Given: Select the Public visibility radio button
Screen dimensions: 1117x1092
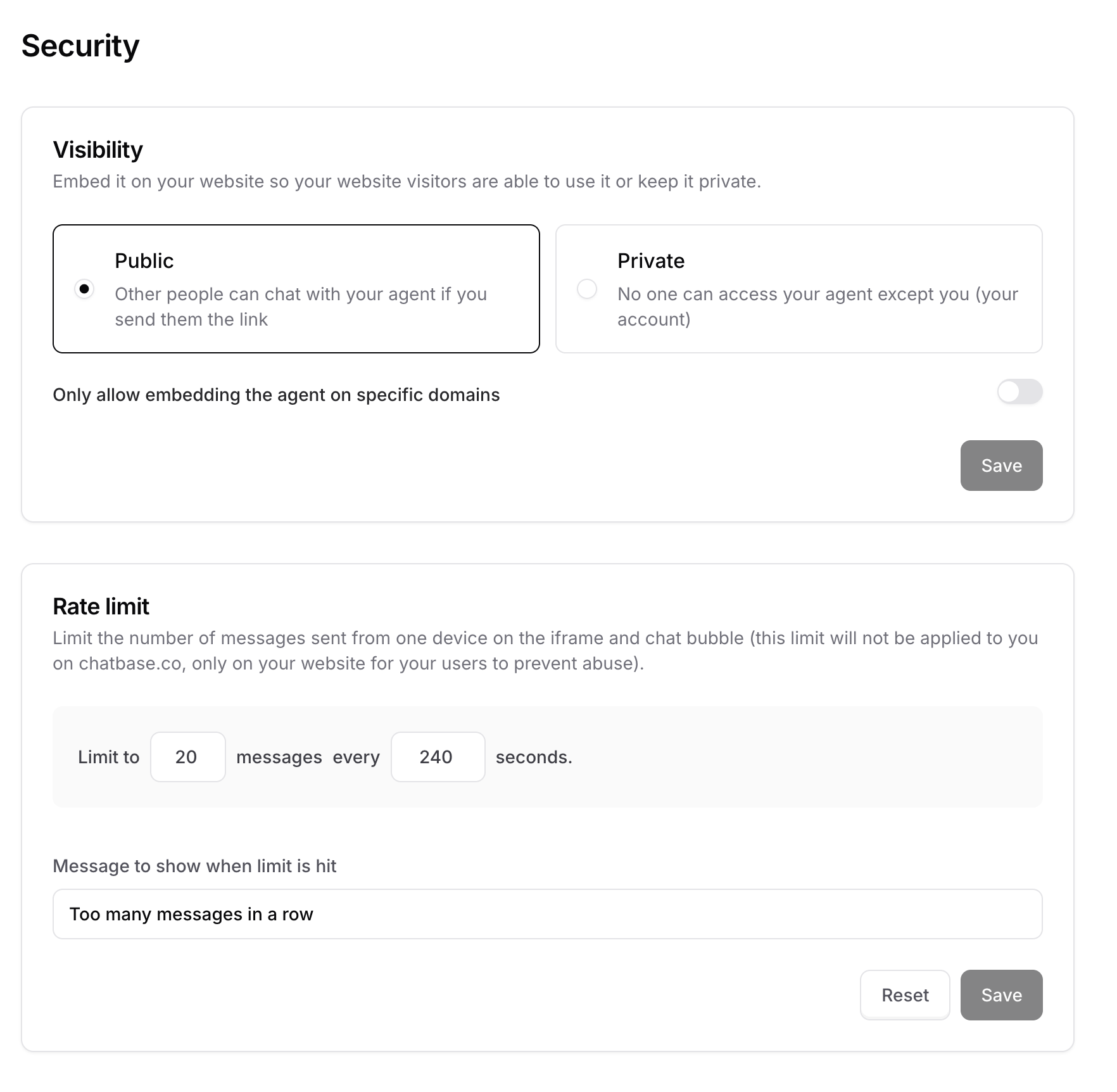Looking at the screenshot, I should [x=84, y=289].
